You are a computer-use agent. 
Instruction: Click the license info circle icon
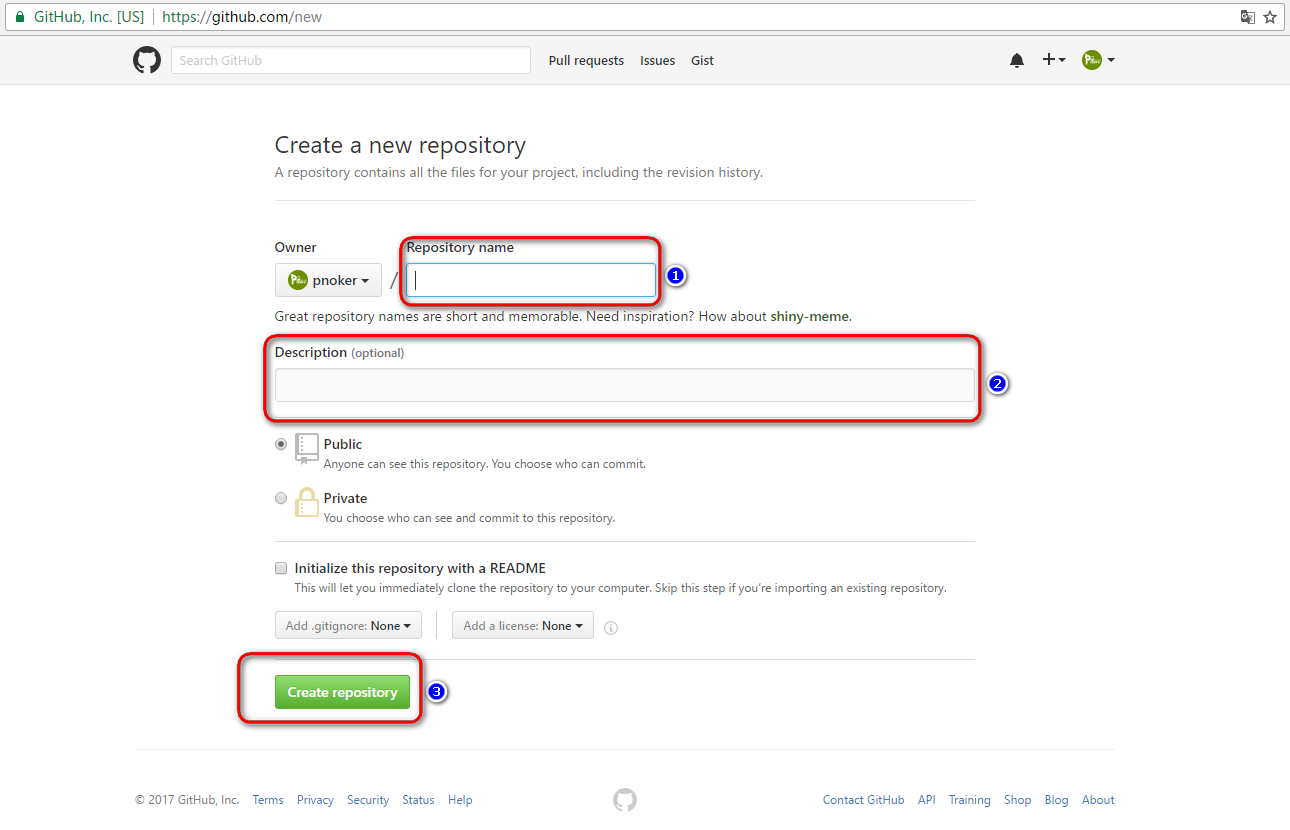click(x=611, y=628)
